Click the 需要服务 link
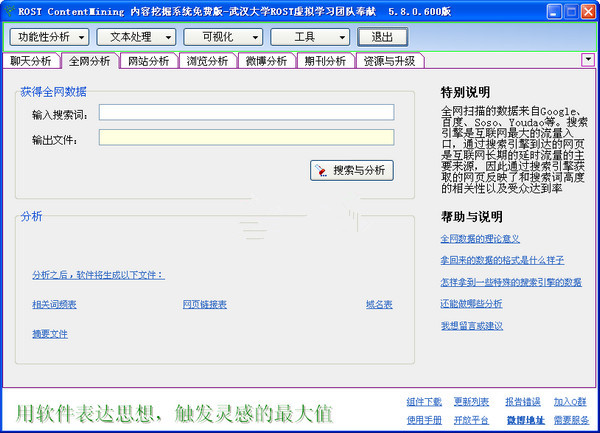Viewport: 600px width, 433px height. pos(571,420)
